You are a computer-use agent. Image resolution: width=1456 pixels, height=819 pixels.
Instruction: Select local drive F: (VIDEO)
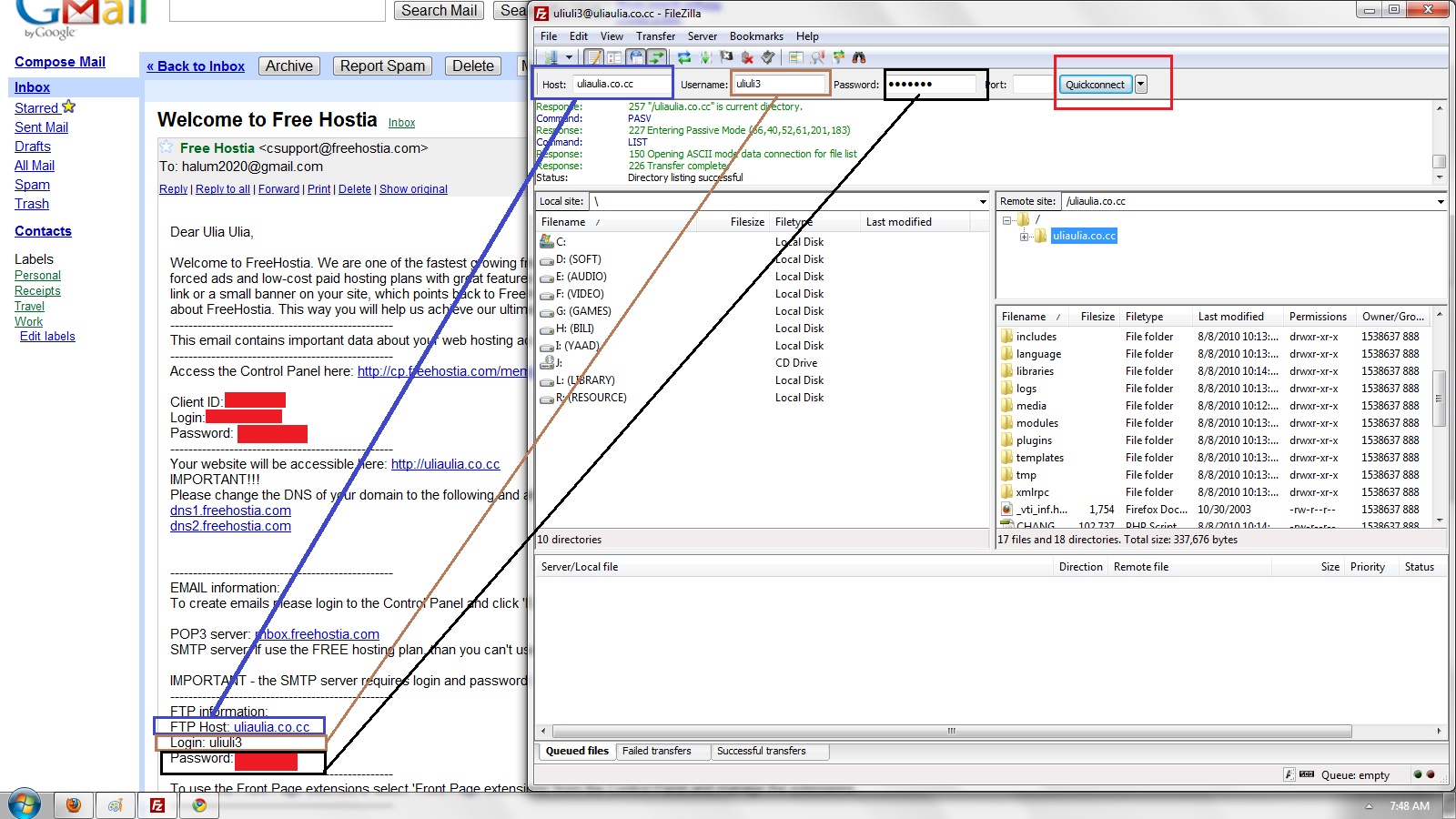(x=580, y=294)
